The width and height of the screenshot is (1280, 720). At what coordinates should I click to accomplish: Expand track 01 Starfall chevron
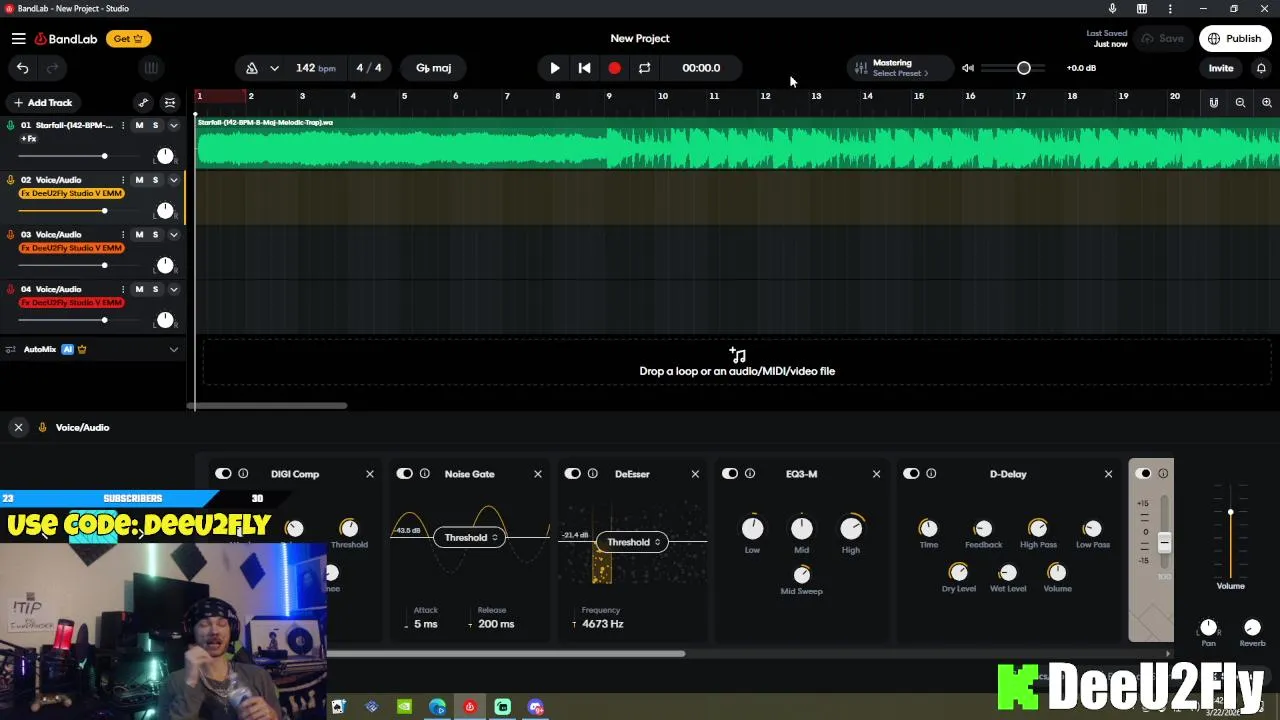coord(174,125)
